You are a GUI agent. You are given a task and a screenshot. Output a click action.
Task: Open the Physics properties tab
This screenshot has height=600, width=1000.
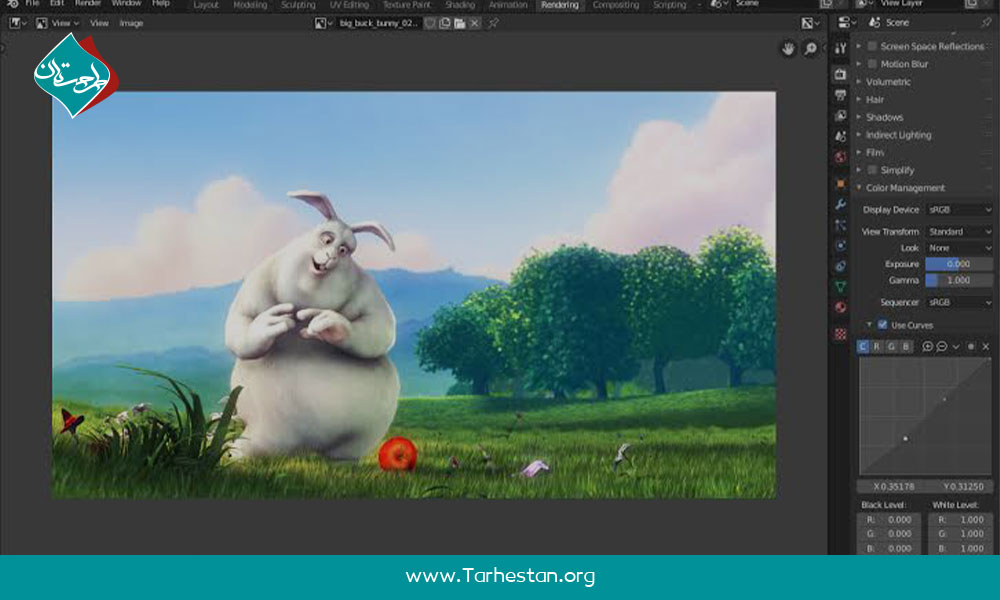point(841,245)
